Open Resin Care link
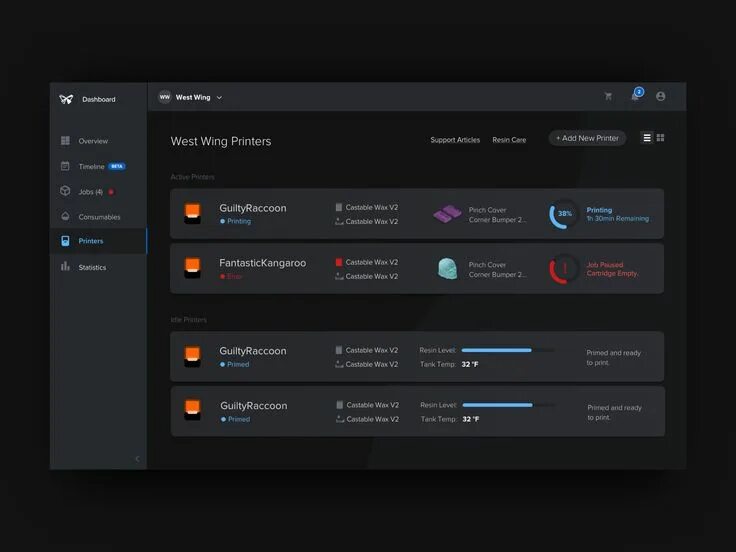 pyautogui.click(x=509, y=140)
